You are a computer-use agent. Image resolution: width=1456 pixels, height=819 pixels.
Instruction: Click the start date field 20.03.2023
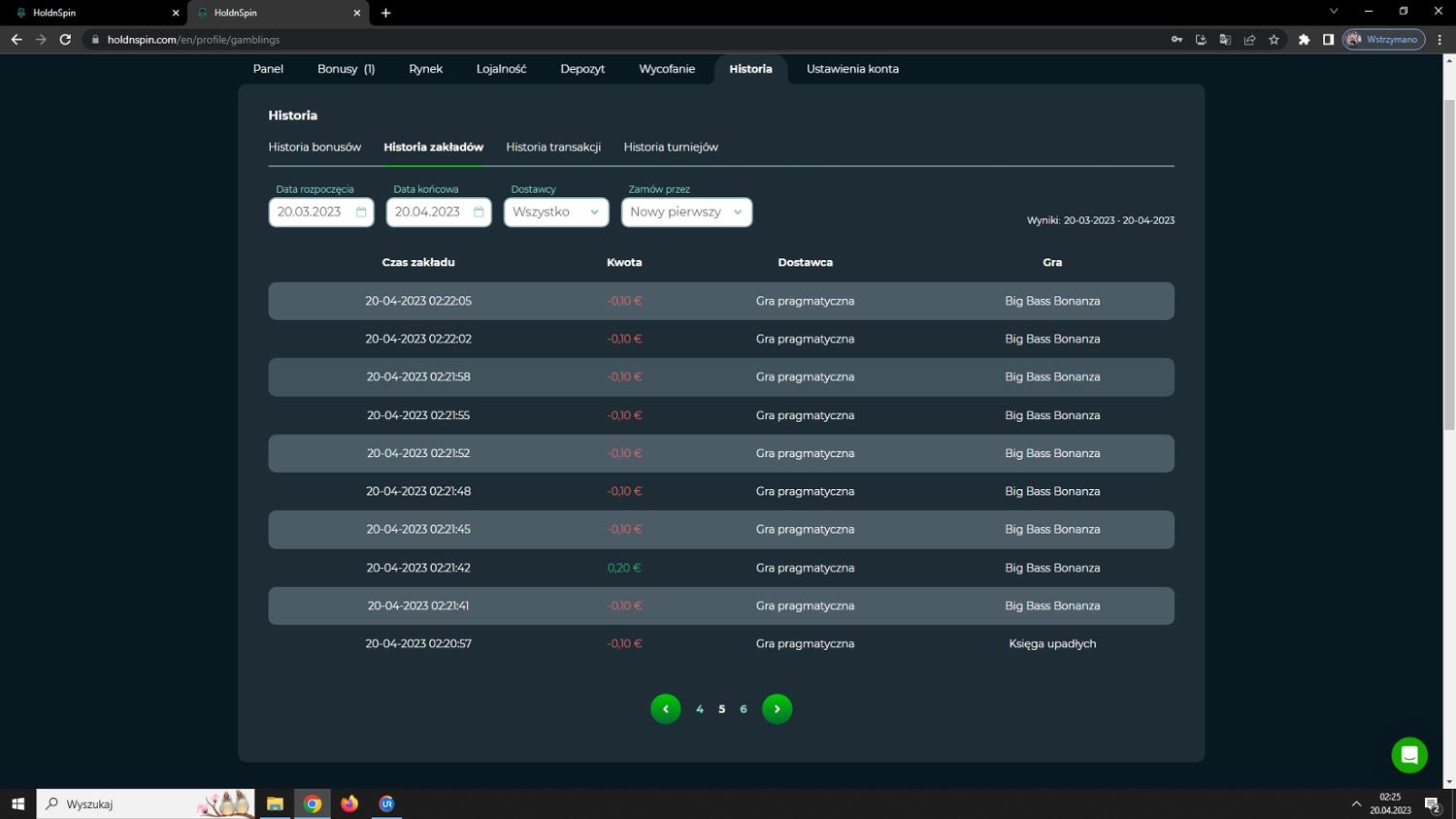click(321, 212)
